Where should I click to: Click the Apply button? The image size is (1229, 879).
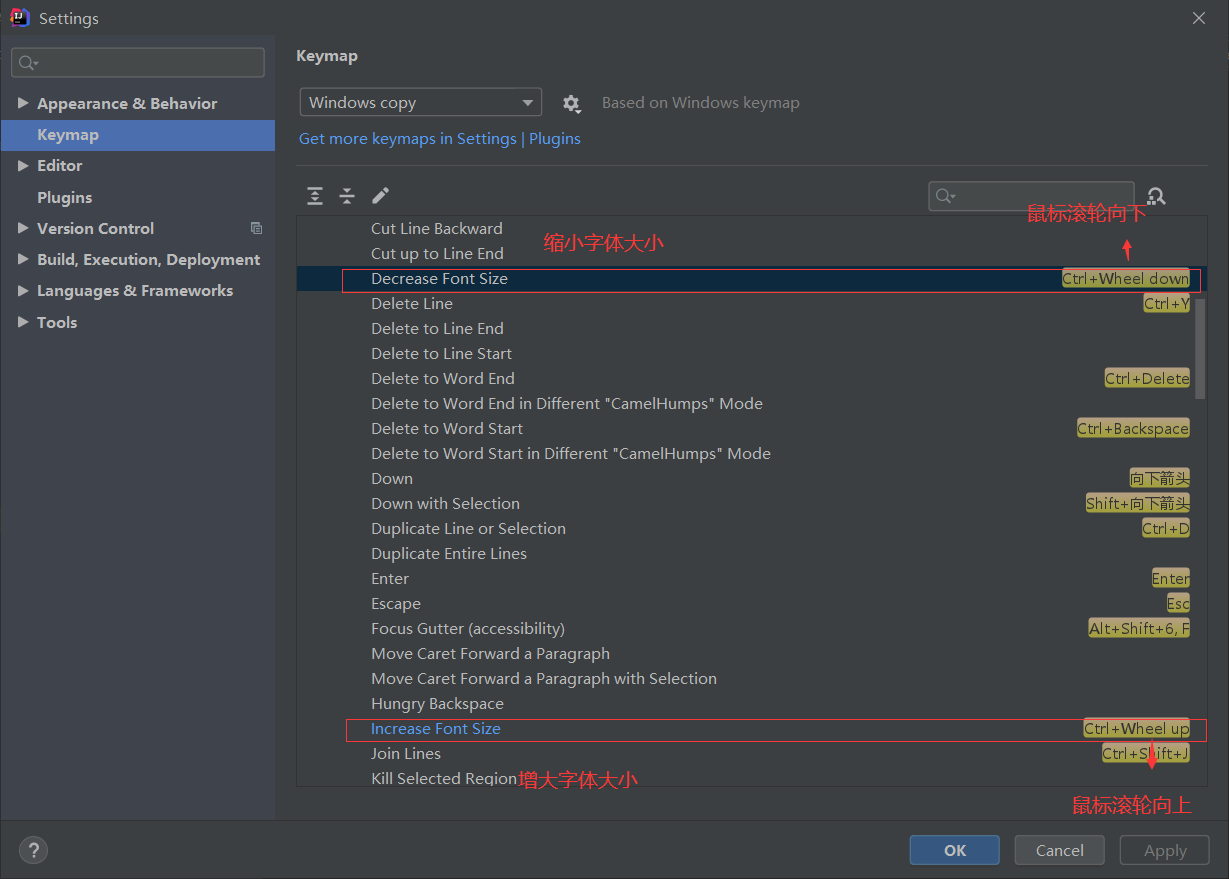(x=1165, y=850)
